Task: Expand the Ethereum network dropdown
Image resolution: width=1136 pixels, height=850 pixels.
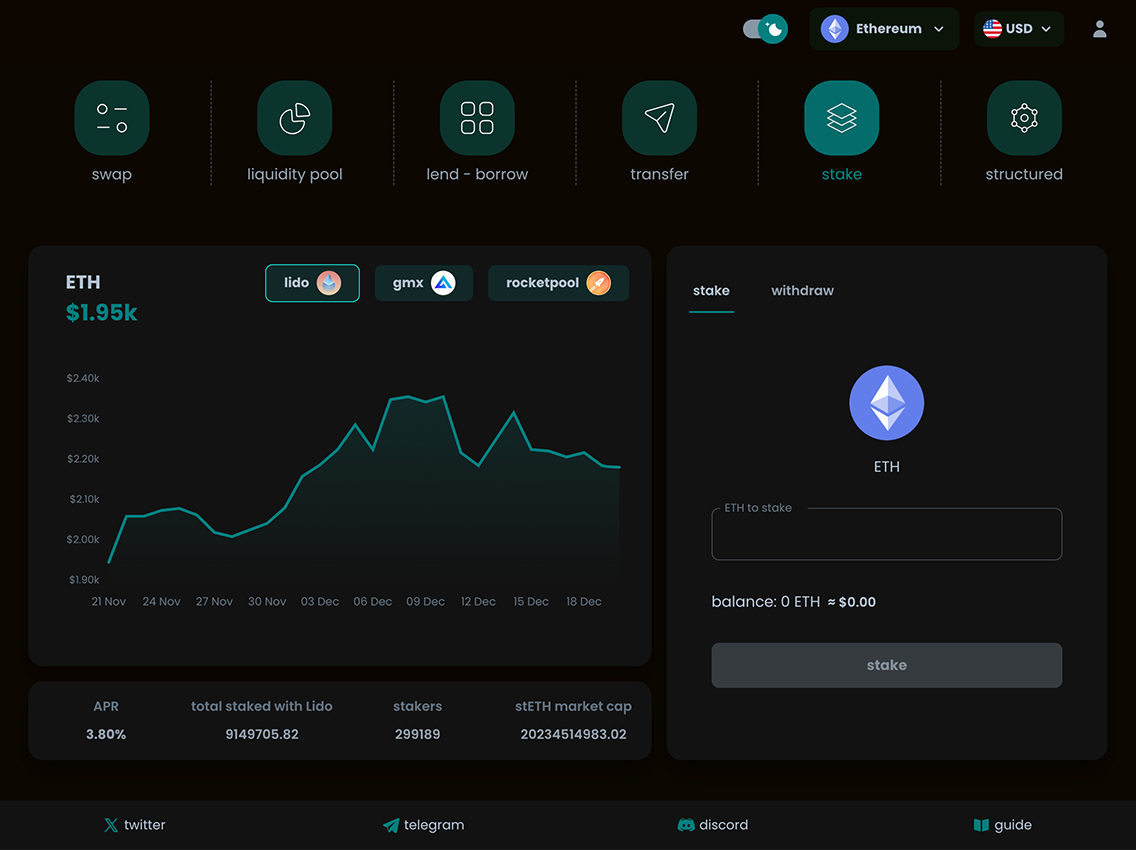Action: point(884,29)
